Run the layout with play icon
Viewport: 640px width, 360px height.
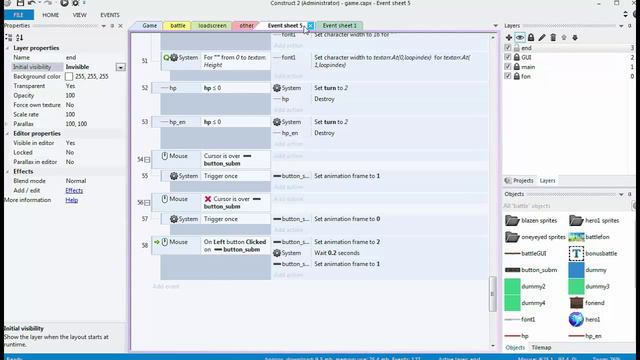[64, 3]
